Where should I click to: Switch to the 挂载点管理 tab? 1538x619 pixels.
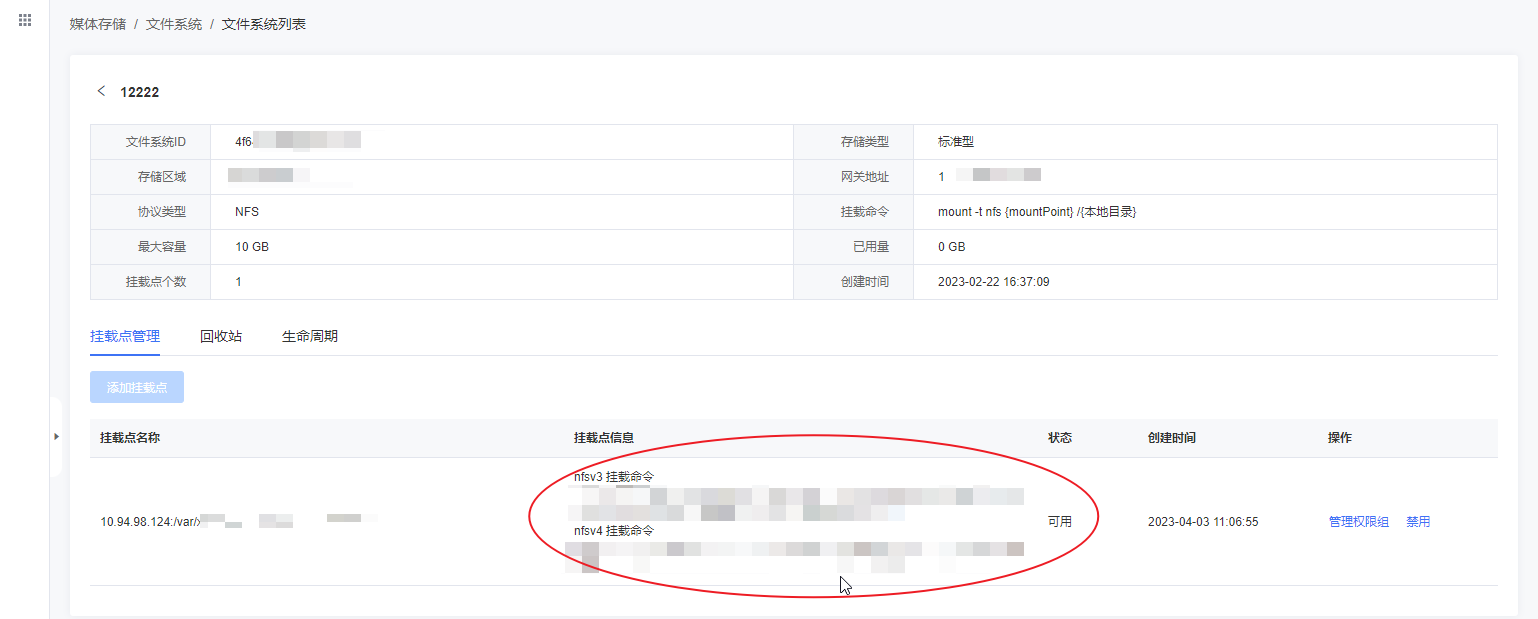coord(125,336)
